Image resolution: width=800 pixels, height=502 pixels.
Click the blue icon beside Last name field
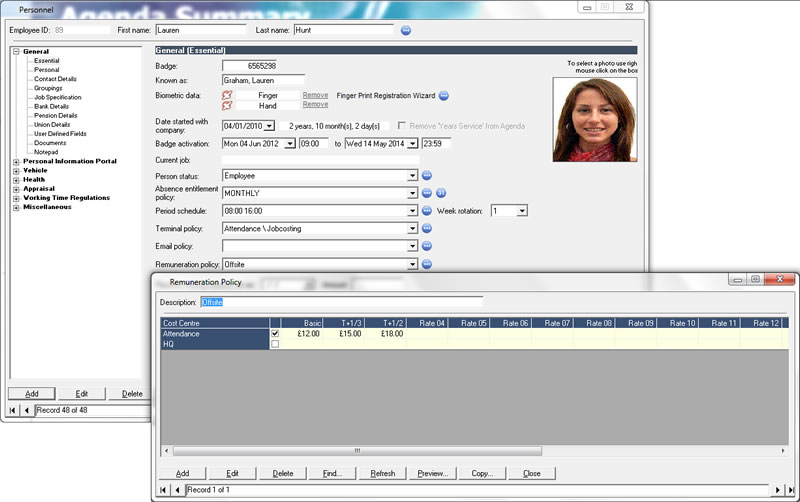(406, 30)
